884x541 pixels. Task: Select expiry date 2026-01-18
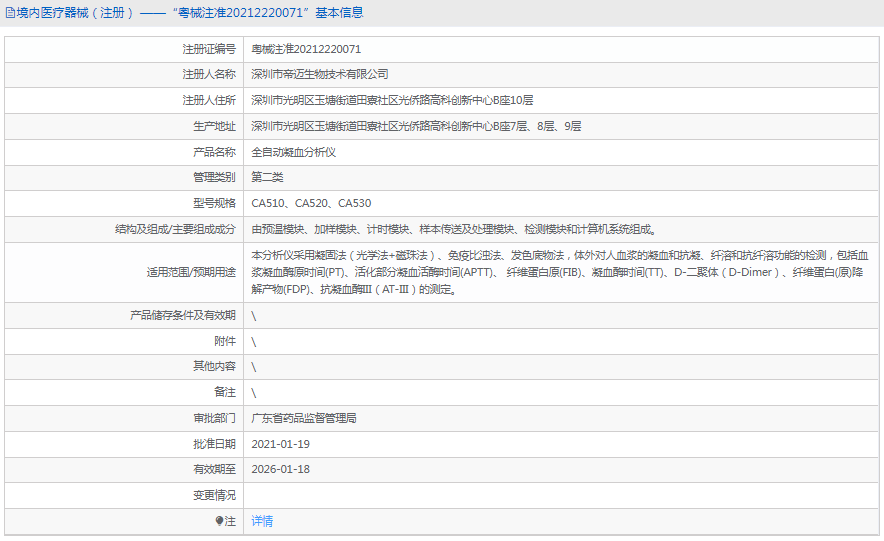coord(281,469)
